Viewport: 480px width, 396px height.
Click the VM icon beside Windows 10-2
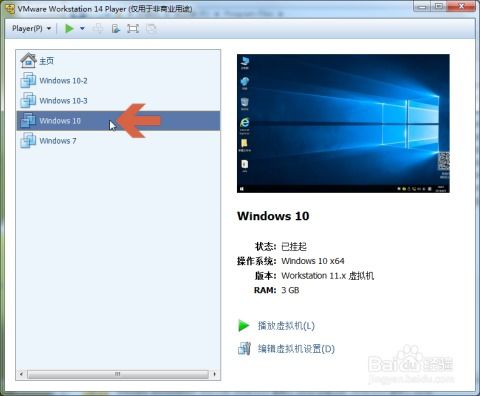click(28, 80)
